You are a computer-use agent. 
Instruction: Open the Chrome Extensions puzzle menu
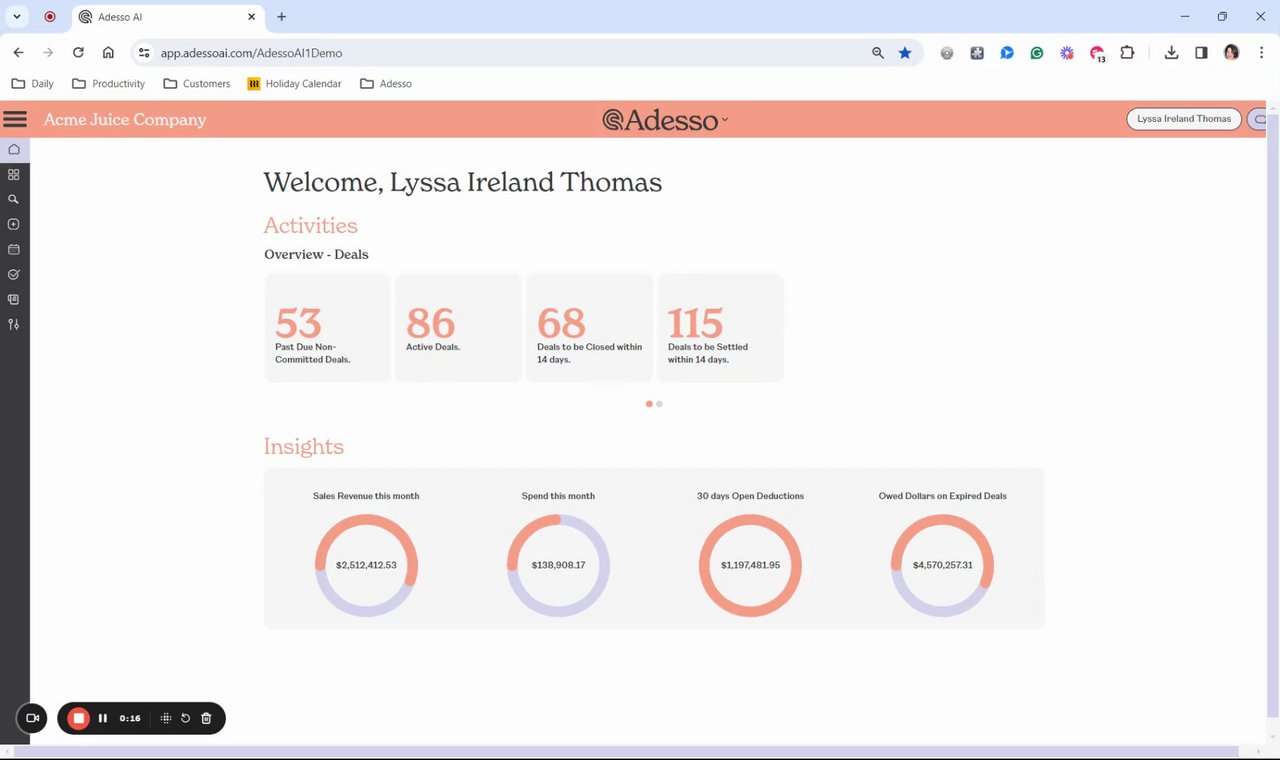pos(1128,53)
